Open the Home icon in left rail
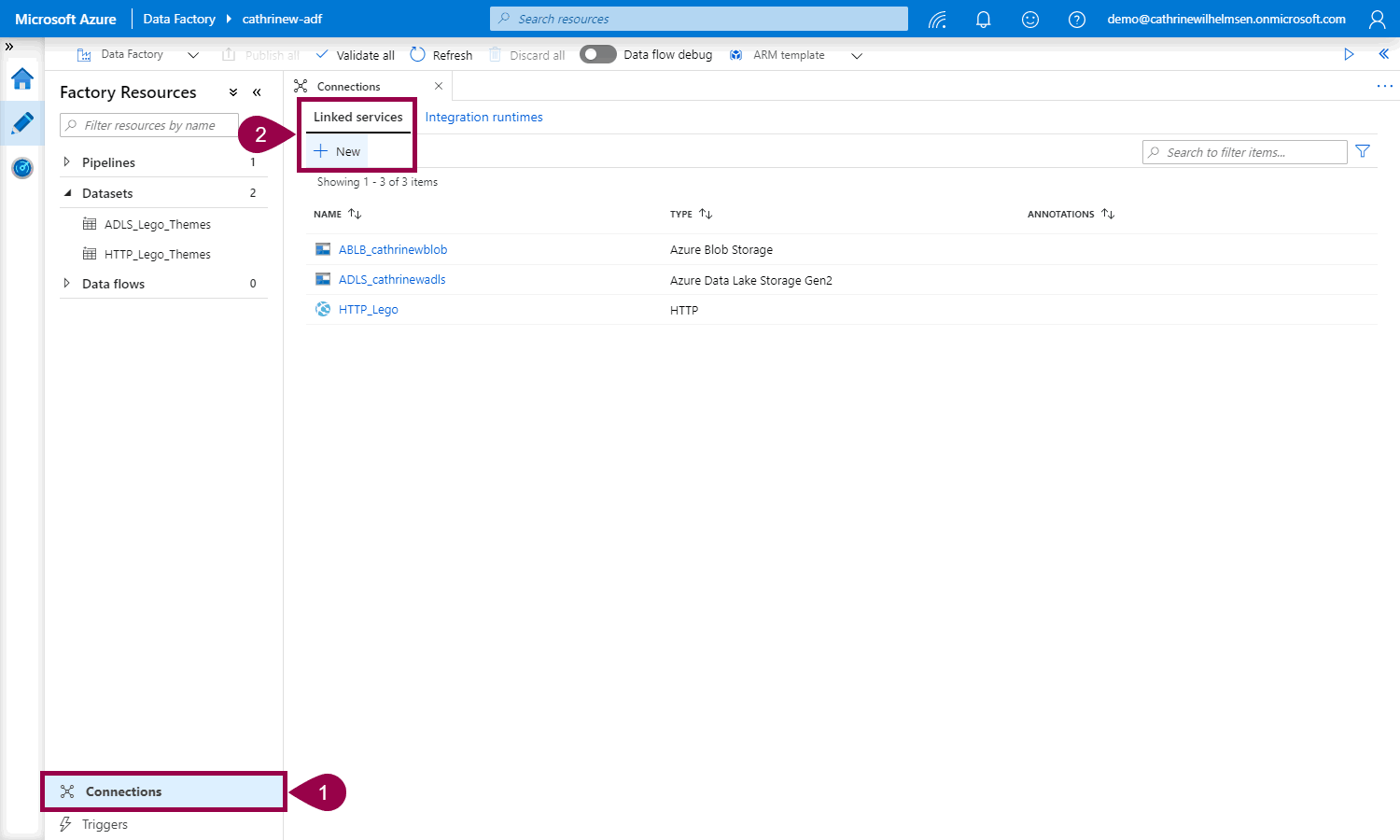This screenshot has height=840, width=1400. [x=22, y=79]
